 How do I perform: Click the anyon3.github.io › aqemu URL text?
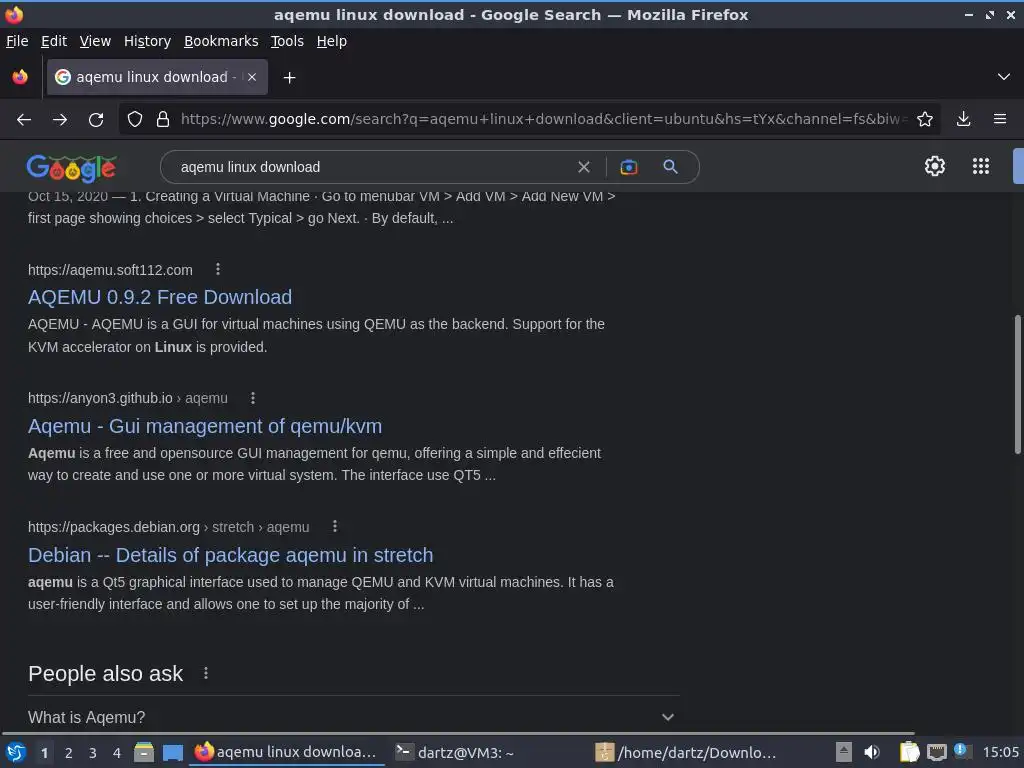click(x=128, y=398)
